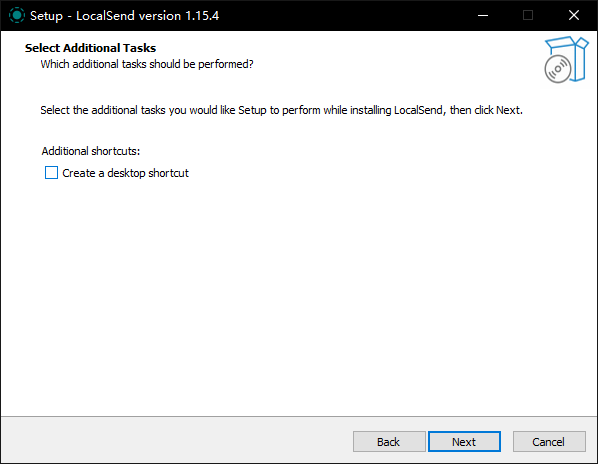Click the installer box icon at top right
Image resolution: width=598 pixels, height=464 pixels.
(x=566, y=59)
